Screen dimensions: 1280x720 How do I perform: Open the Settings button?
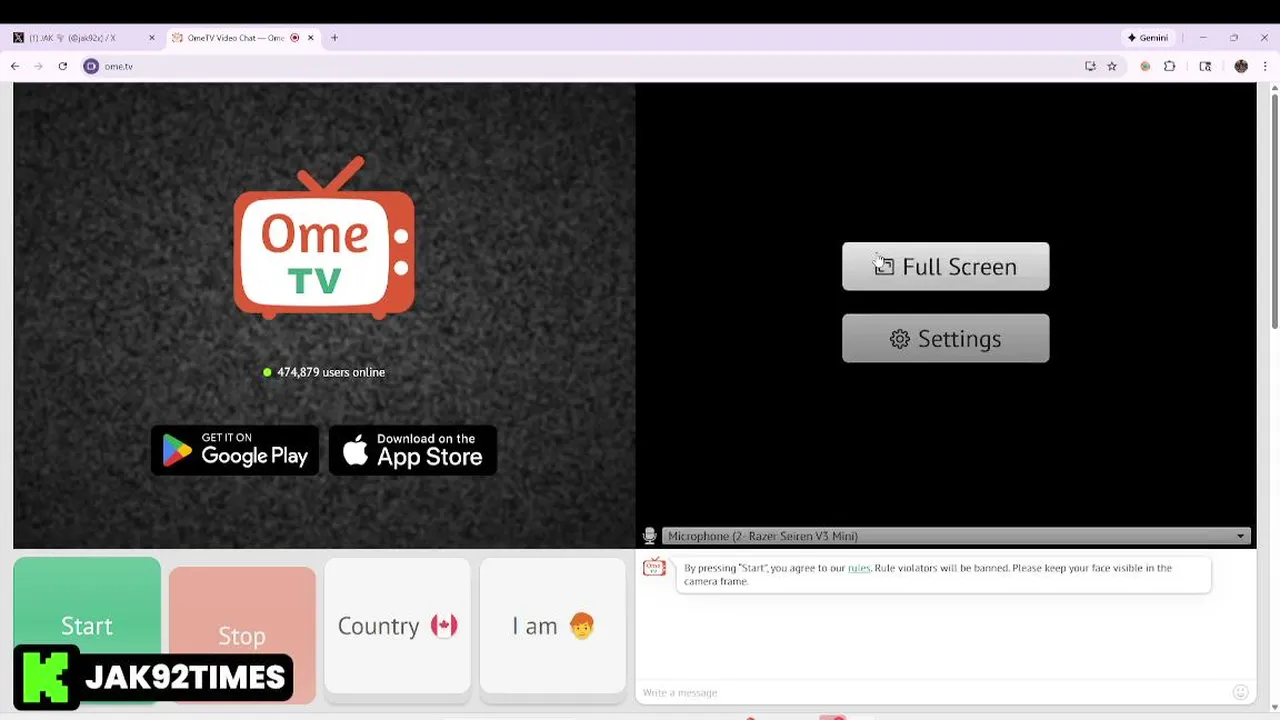click(945, 338)
